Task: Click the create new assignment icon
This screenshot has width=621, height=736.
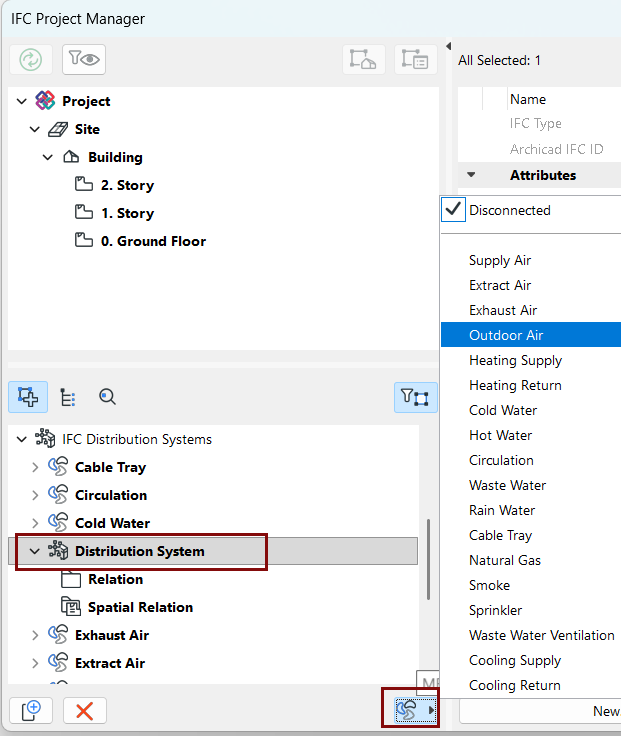Action: click(31, 711)
